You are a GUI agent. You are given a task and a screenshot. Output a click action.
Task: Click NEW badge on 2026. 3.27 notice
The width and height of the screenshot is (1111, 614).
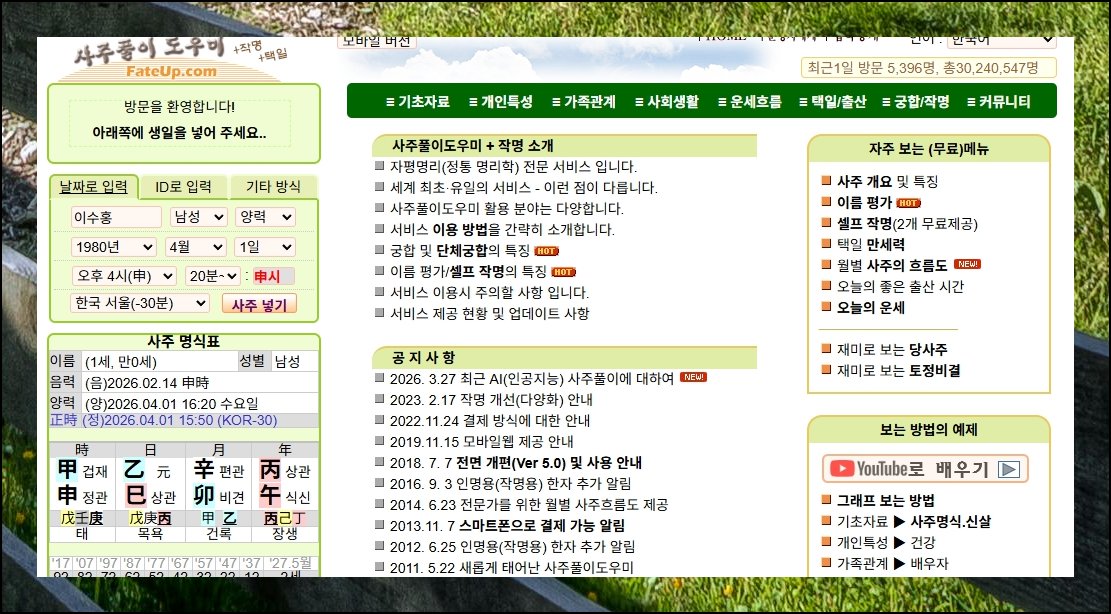pyautogui.click(x=693, y=377)
